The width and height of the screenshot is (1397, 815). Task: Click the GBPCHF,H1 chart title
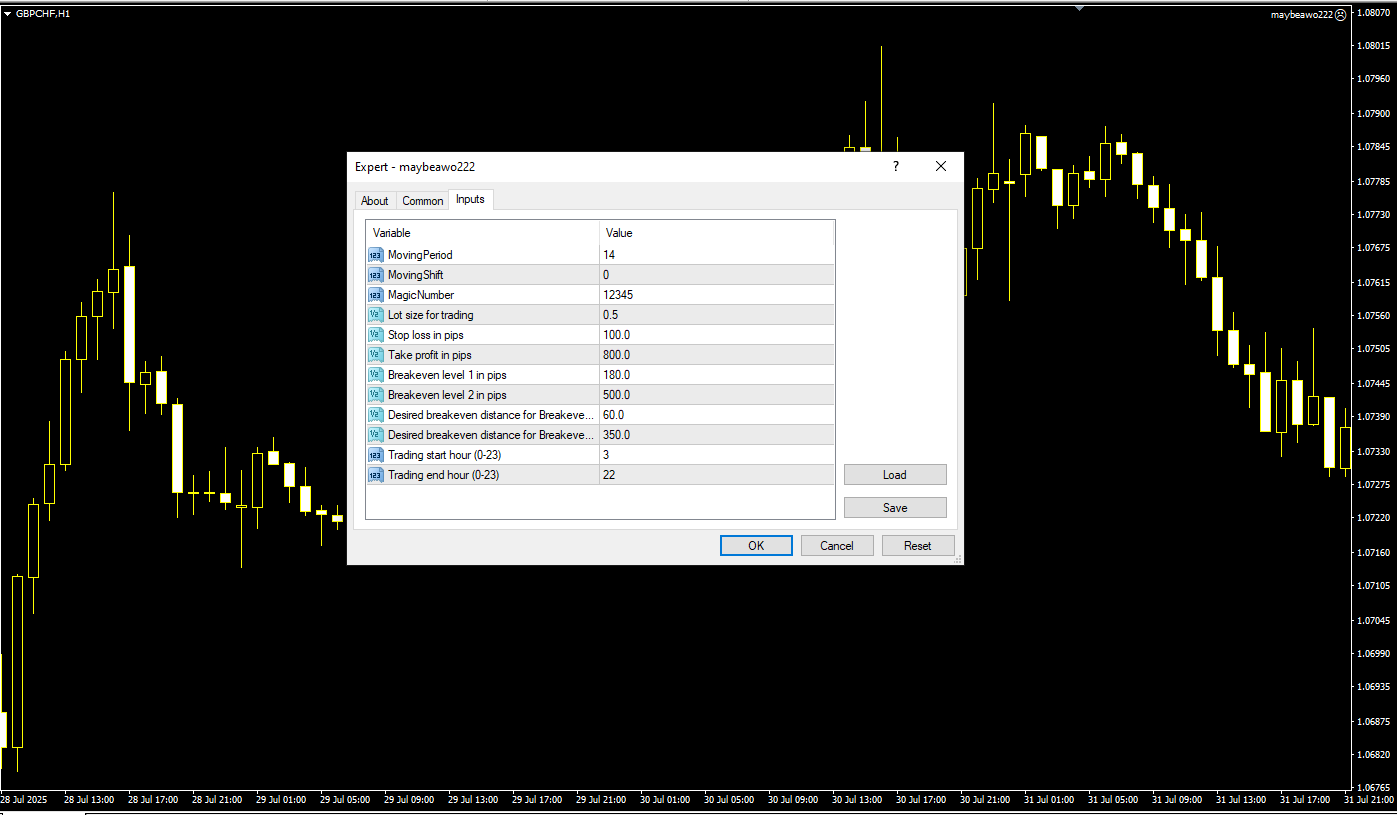(43, 13)
